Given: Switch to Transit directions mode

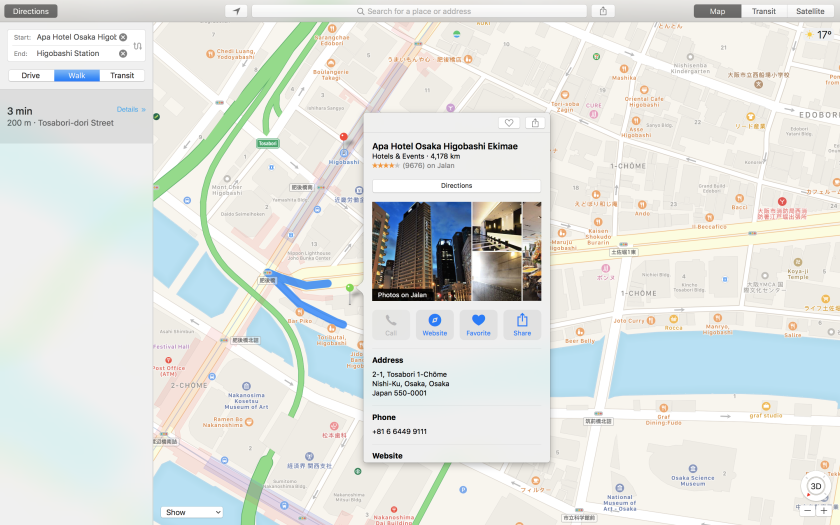Looking at the screenshot, I should coord(122,76).
